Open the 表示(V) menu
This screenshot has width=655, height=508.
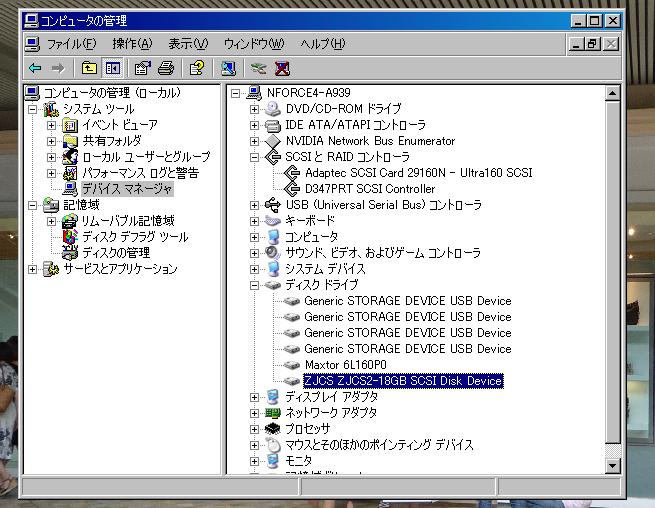click(x=188, y=43)
